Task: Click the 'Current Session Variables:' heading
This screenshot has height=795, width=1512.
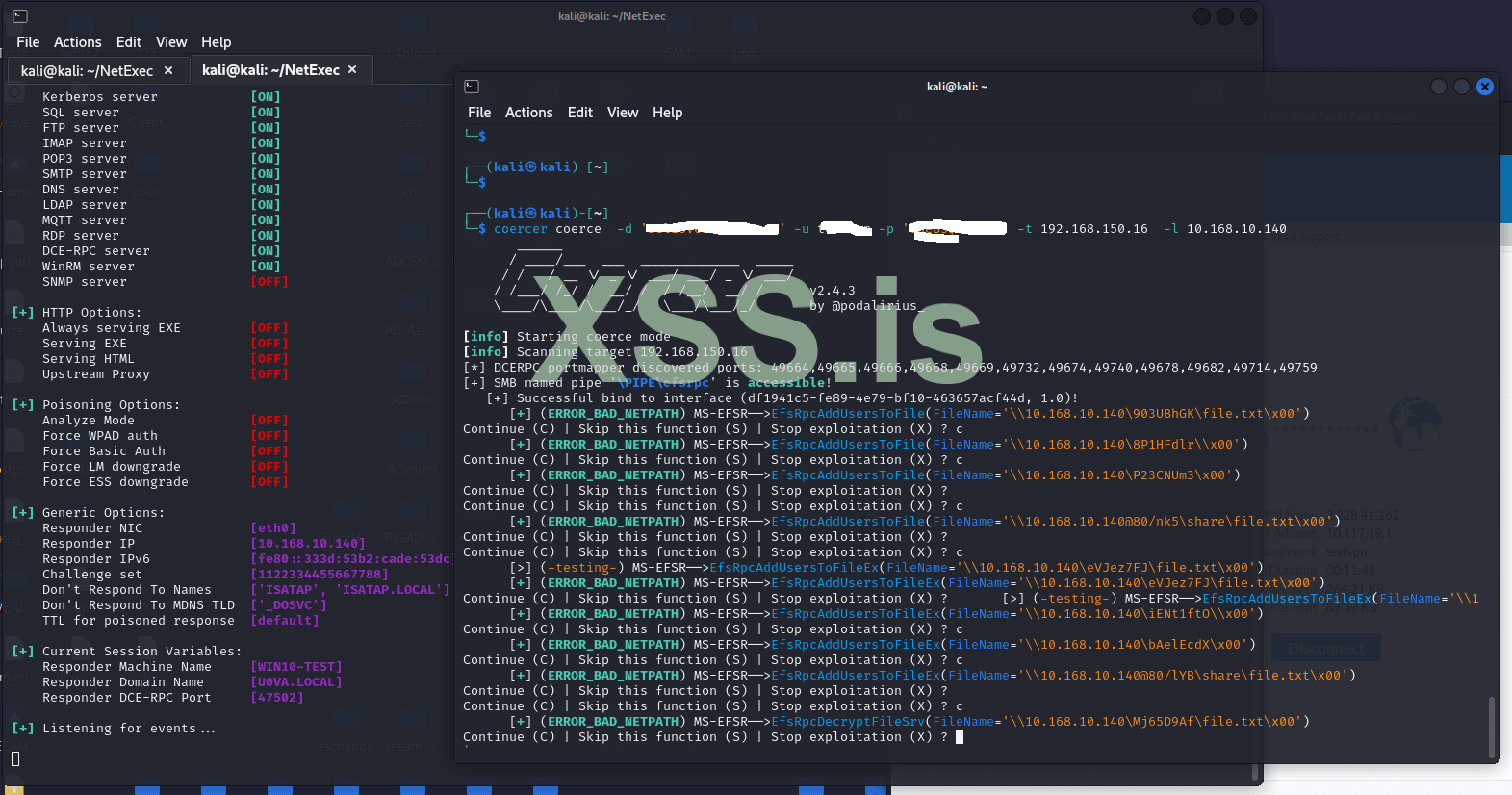Action: [141, 652]
